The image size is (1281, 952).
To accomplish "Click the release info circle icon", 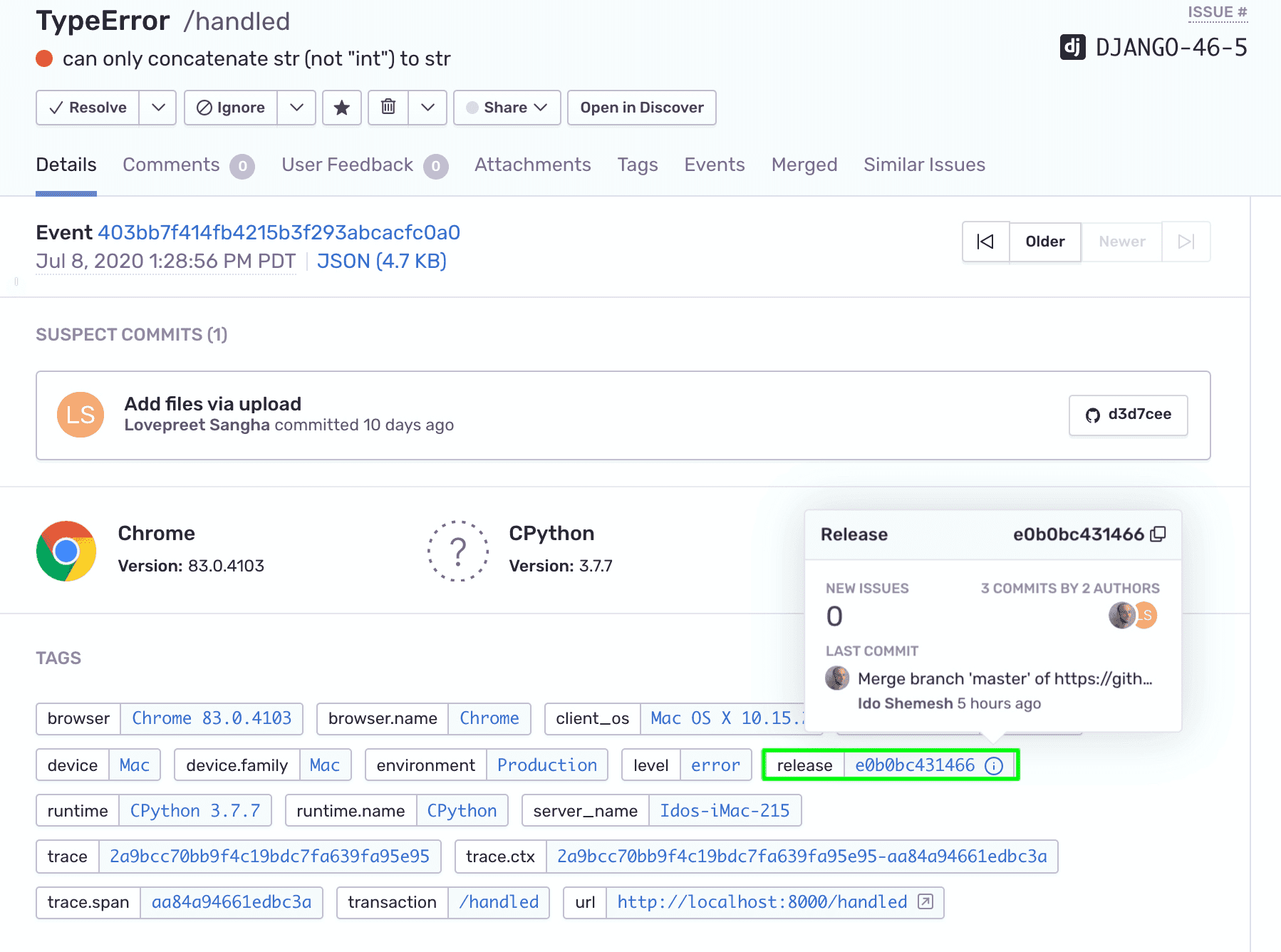I will coord(994,766).
